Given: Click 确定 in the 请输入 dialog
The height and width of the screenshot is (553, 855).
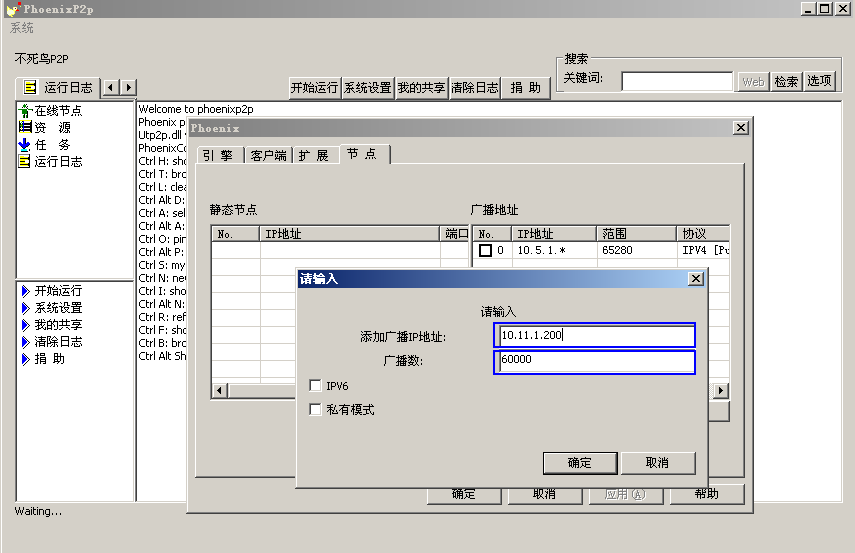Looking at the screenshot, I should click(x=580, y=462).
